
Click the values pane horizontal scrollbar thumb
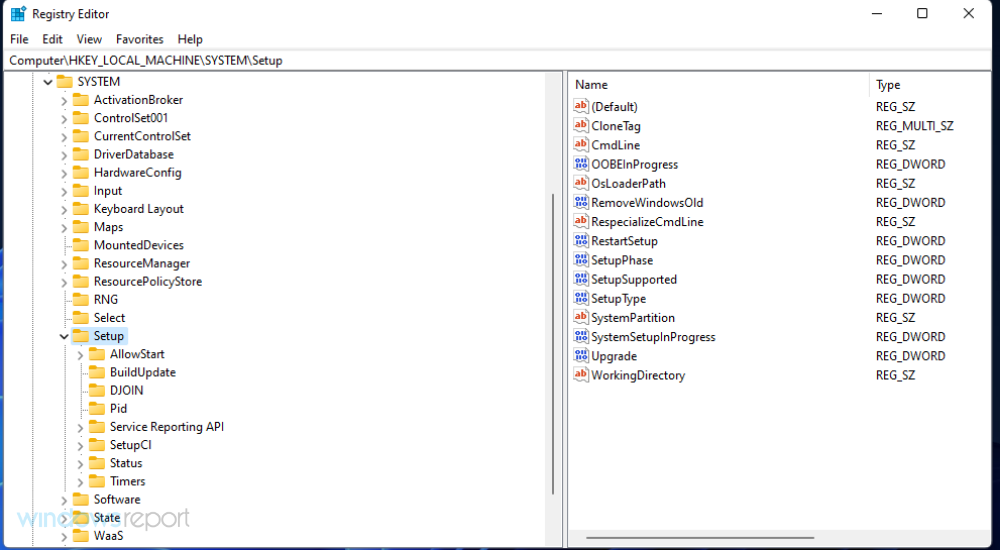700,537
